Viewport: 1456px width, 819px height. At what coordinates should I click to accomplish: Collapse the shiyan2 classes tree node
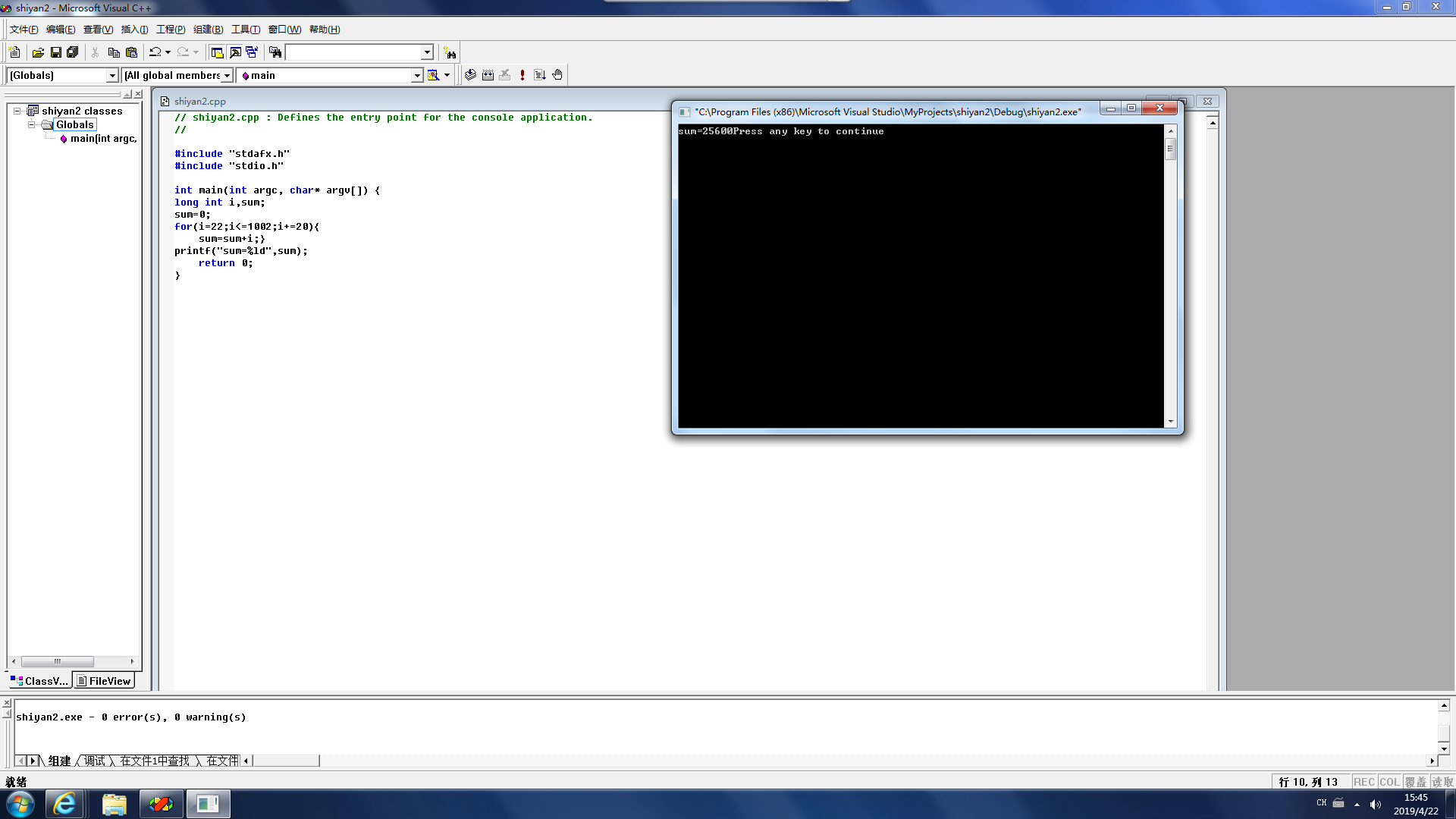click(17, 111)
